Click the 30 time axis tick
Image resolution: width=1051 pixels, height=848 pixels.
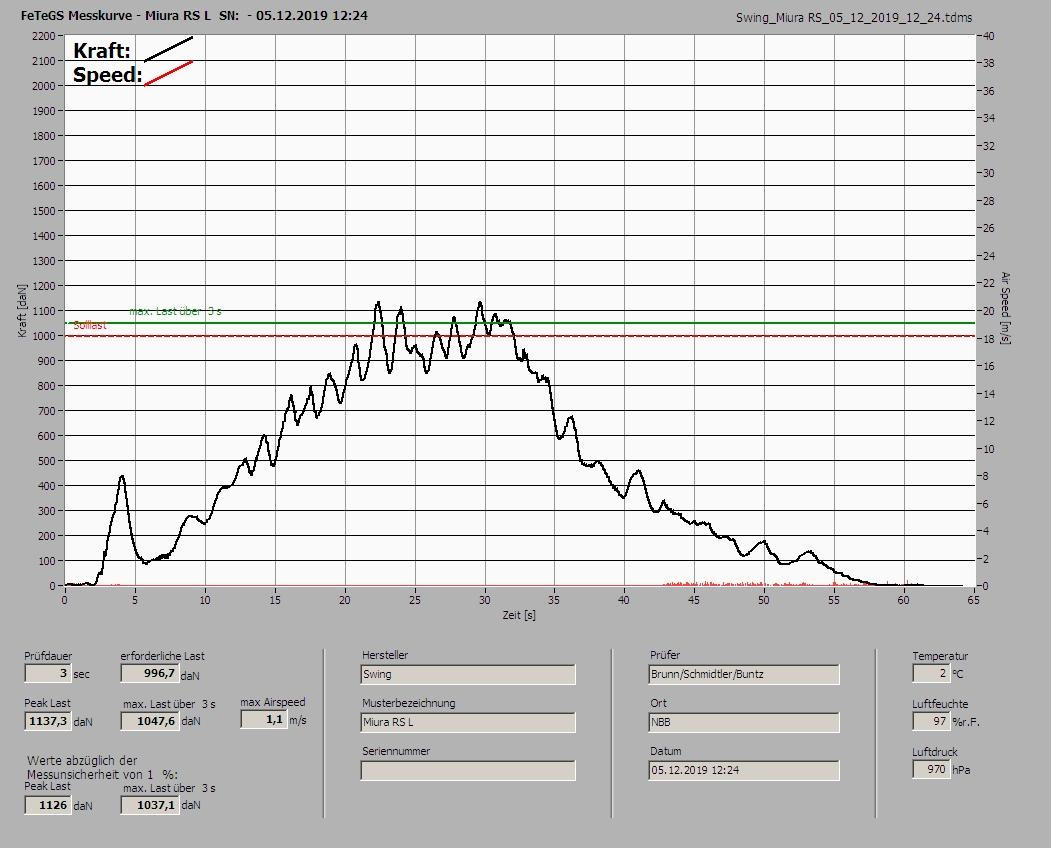(485, 600)
